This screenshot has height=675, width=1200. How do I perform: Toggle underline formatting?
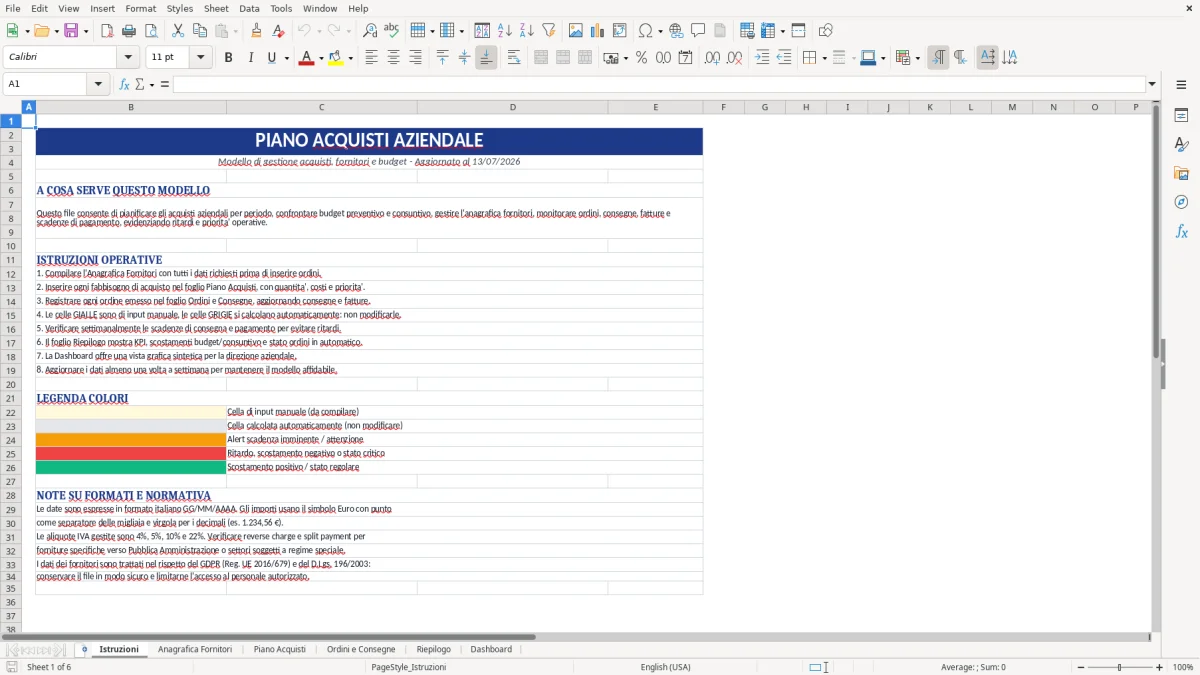pos(271,58)
